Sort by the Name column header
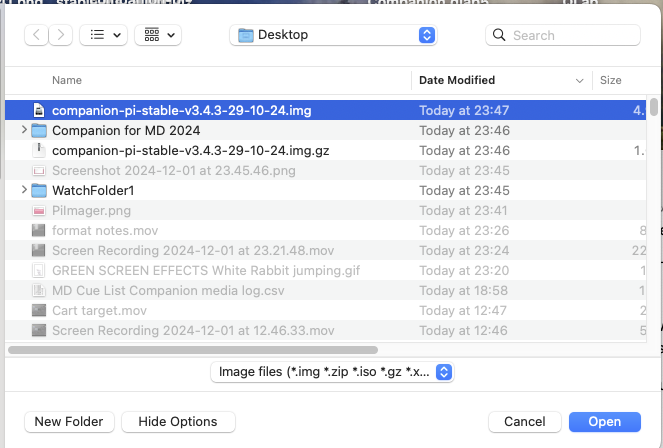This screenshot has height=448, width=663. tap(67, 80)
